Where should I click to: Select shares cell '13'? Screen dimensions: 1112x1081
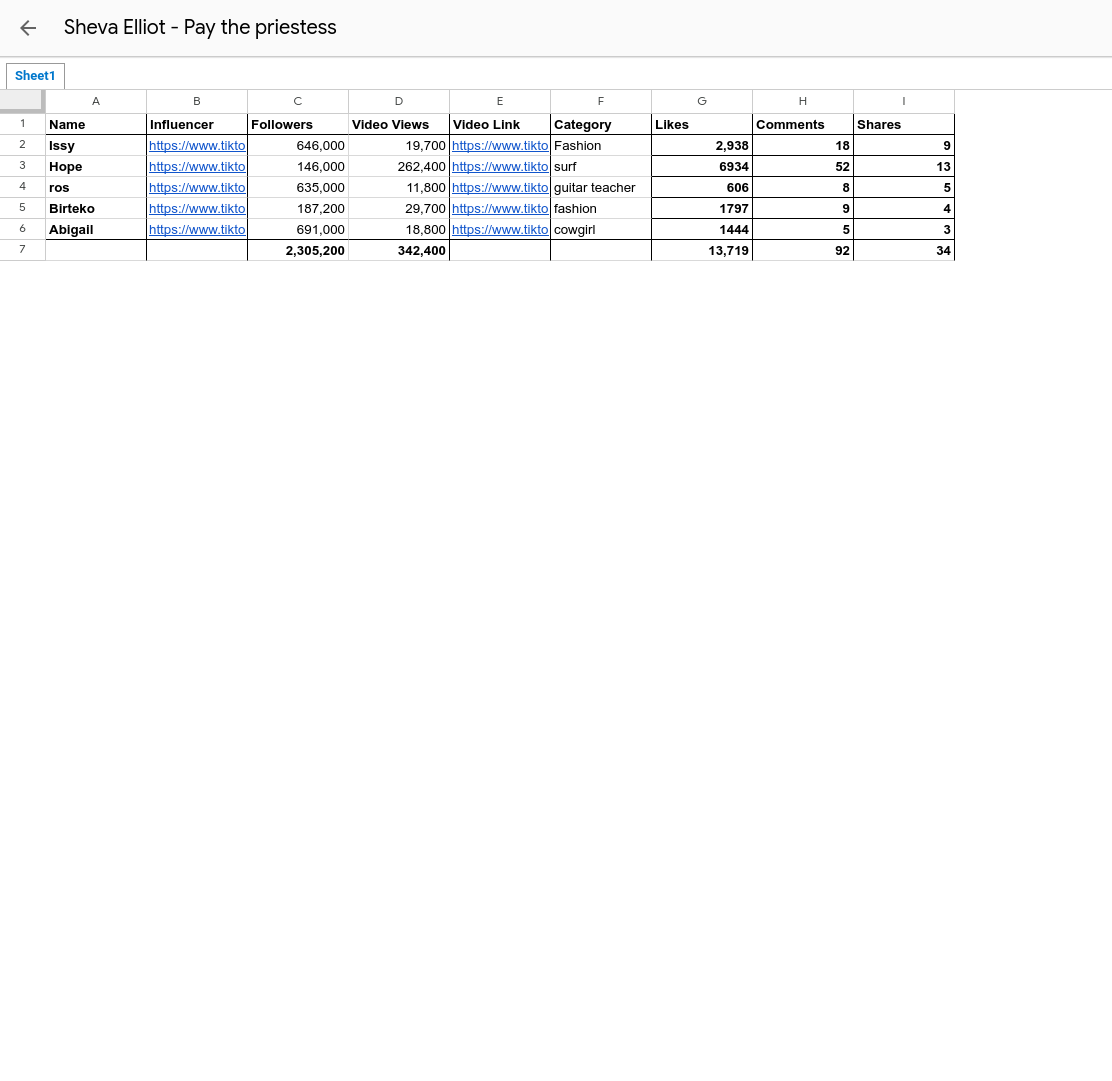(x=904, y=167)
